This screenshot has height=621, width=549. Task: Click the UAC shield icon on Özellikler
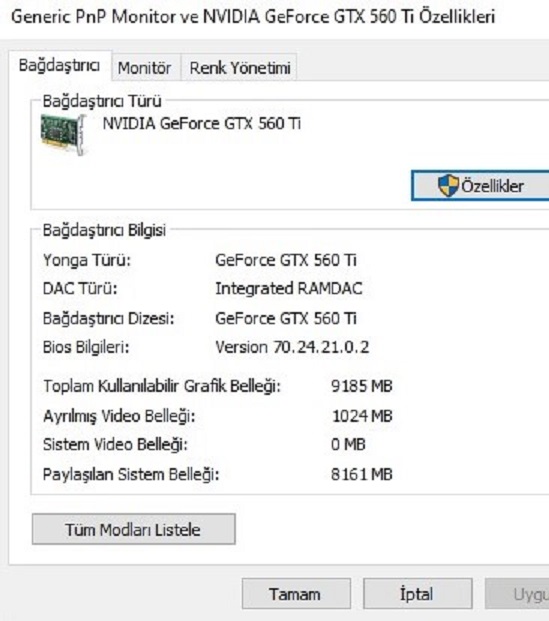point(448,185)
